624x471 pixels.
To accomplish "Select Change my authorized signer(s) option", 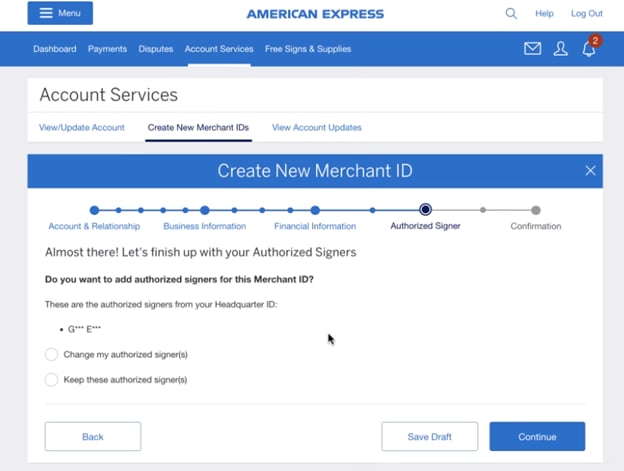I will click(52, 354).
